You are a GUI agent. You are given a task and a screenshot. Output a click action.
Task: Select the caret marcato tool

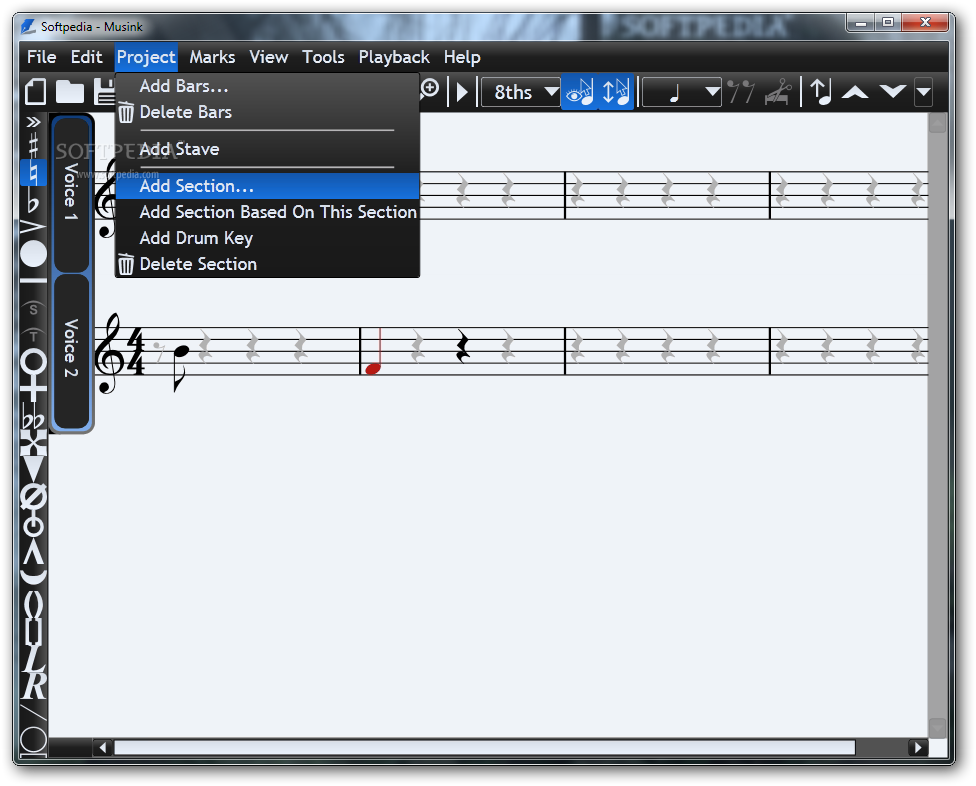[33, 553]
